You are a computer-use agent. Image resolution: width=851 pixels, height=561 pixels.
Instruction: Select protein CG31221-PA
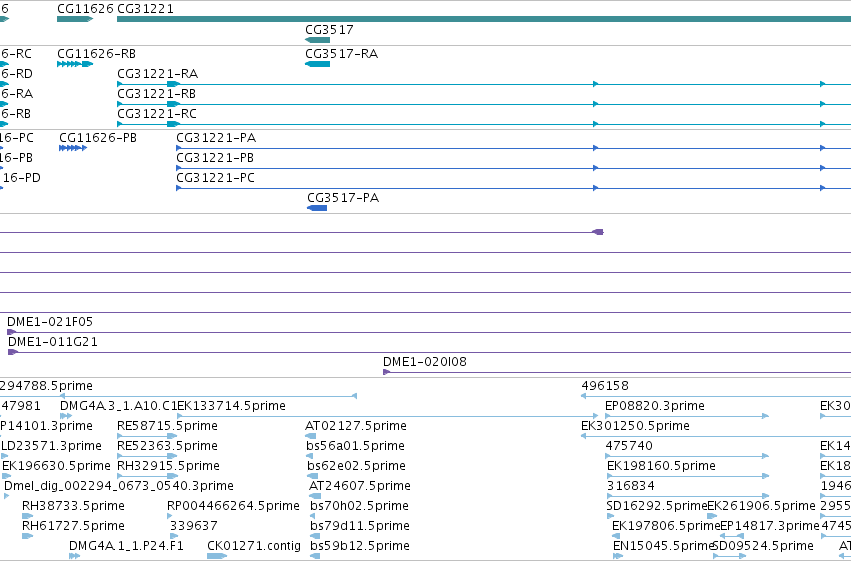216,138
